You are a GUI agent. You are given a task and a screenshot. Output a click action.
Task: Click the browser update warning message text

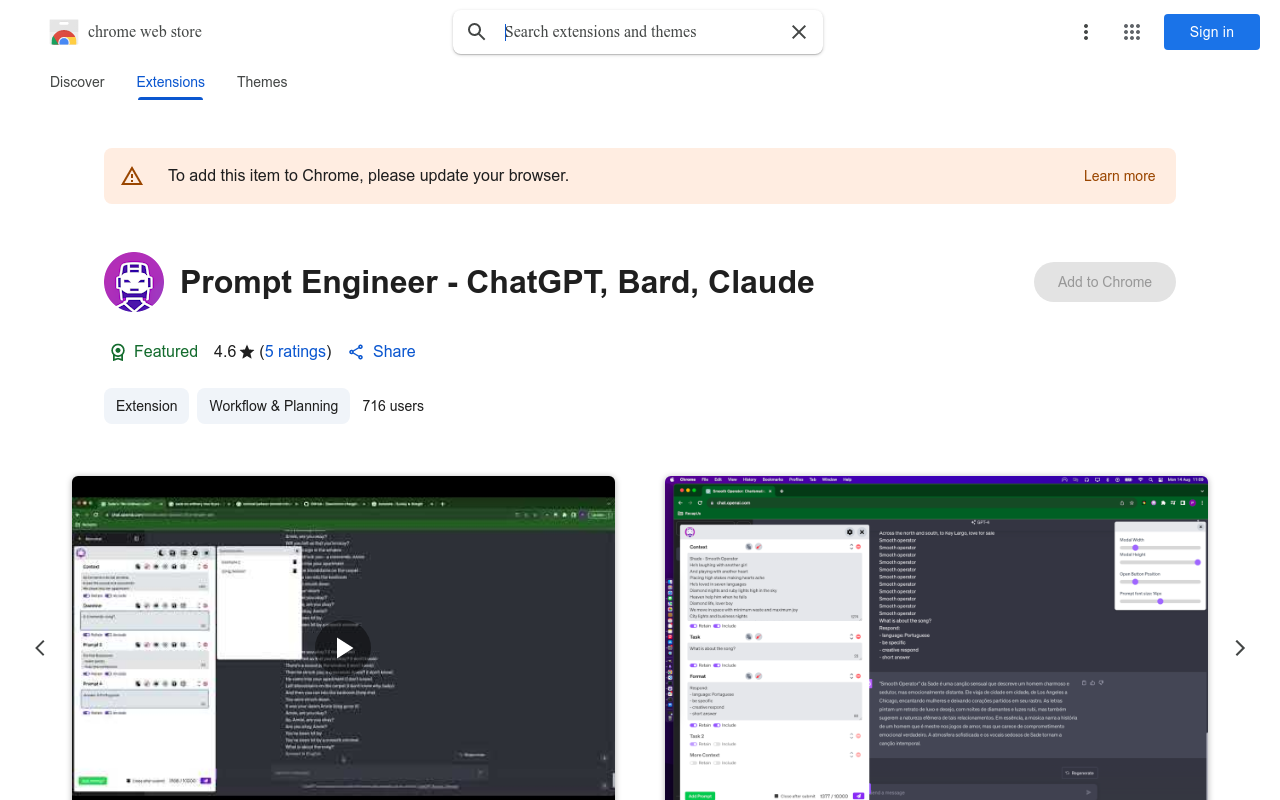(368, 176)
